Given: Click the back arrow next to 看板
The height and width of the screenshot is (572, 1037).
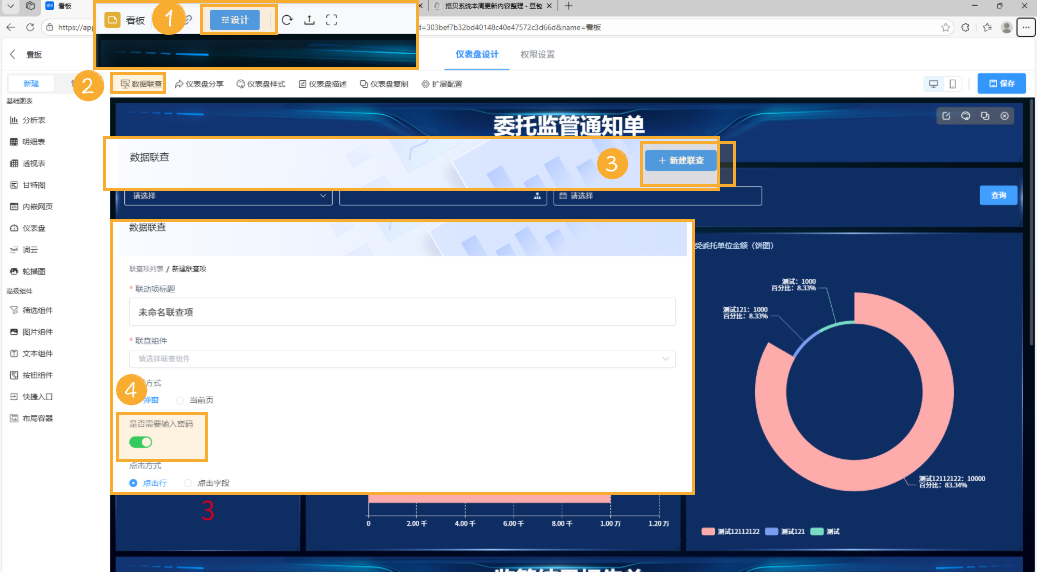Looking at the screenshot, I should click(x=13, y=55).
